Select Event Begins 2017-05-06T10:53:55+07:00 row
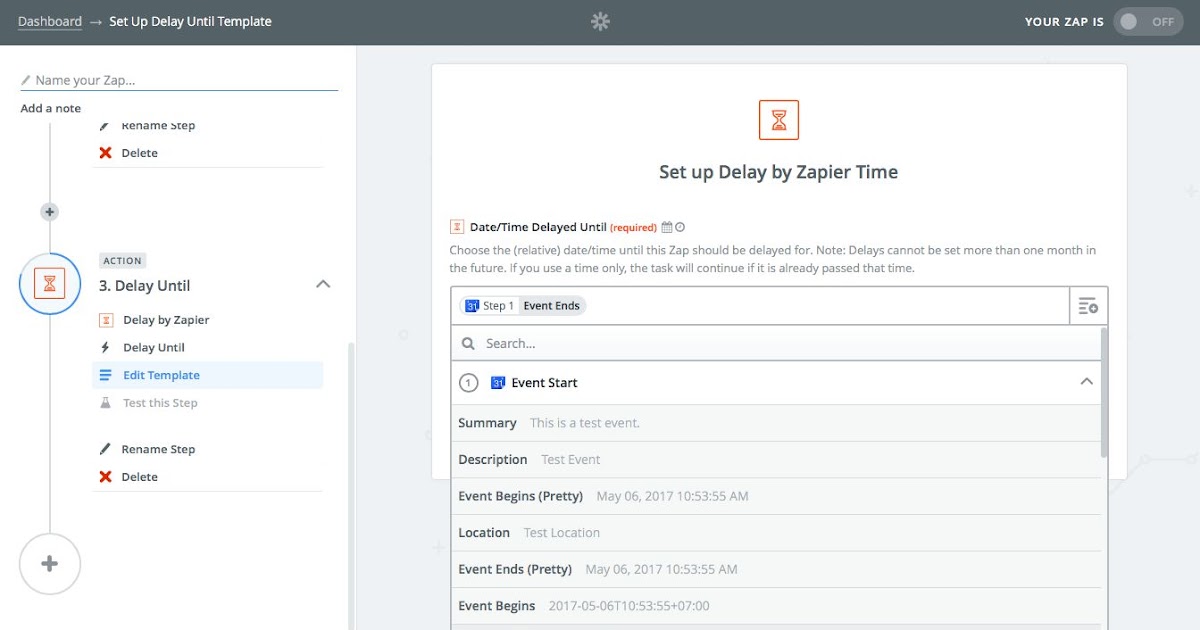1200x630 pixels. point(776,606)
